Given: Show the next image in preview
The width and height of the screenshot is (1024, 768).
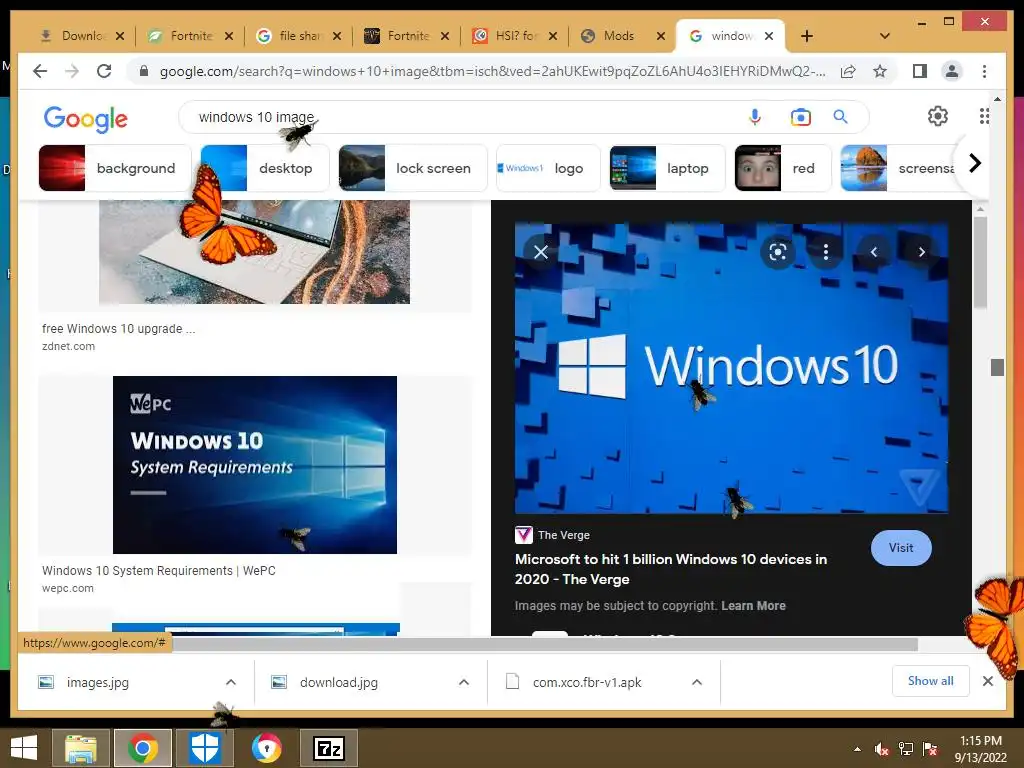Looking at the screenshot, I should coord(921,252).
